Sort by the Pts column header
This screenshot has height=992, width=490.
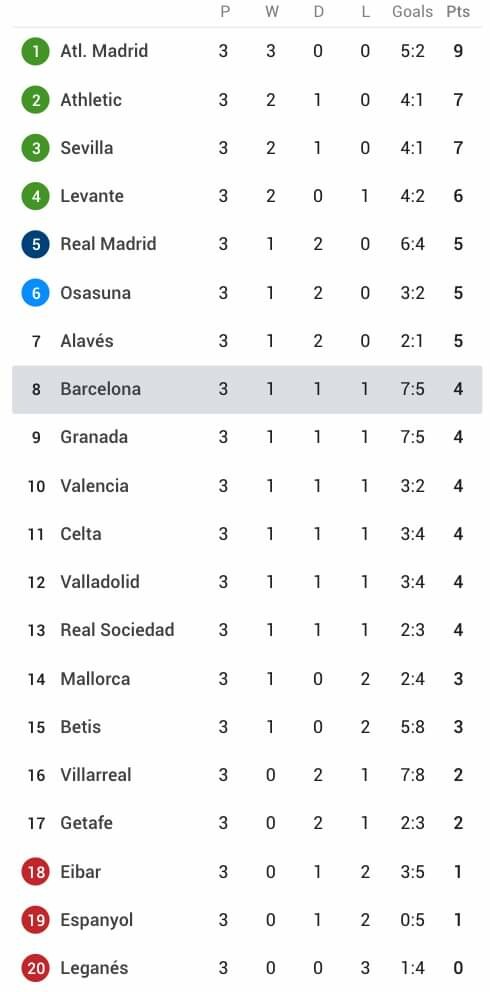(x=458, y=12)
